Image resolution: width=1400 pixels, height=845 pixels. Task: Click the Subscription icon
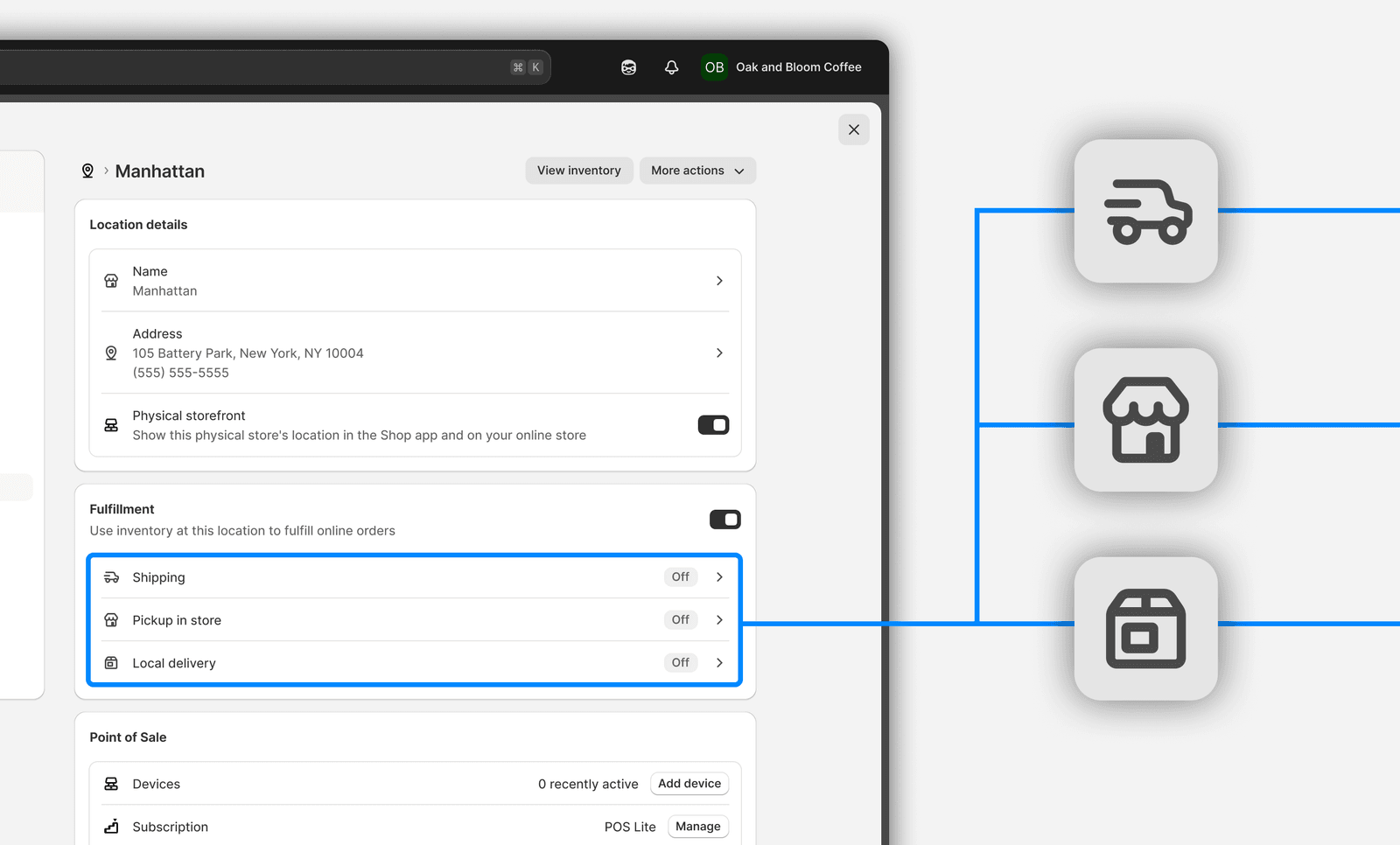[x=111, y=827]
